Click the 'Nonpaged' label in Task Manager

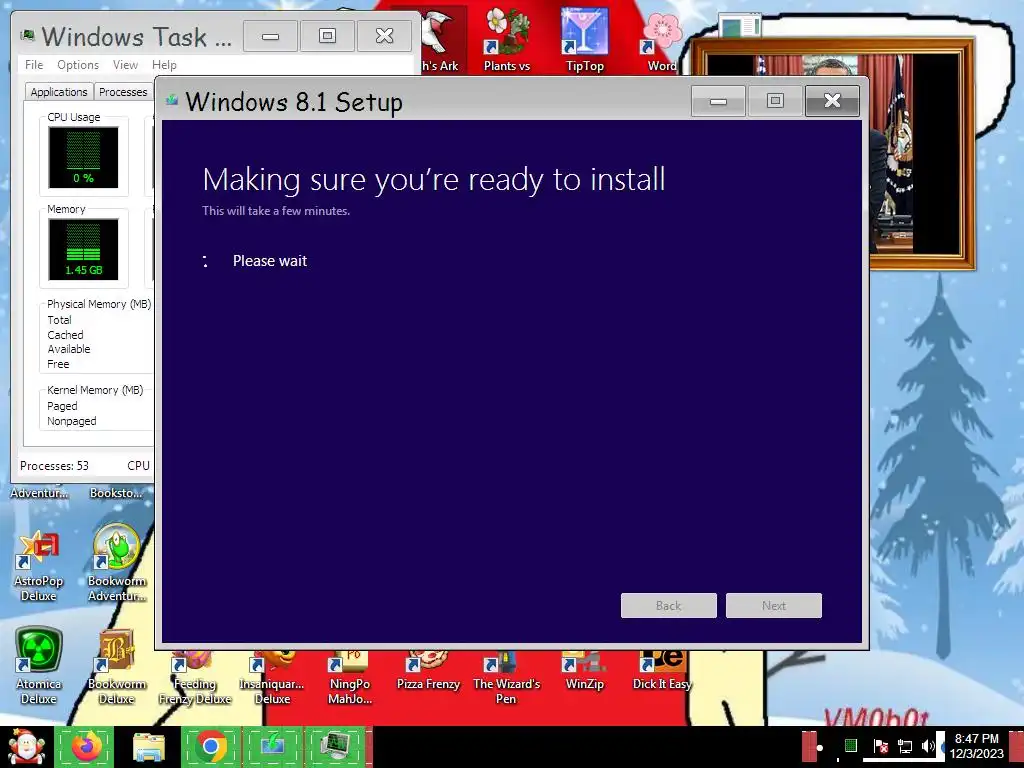pos(71,421)
